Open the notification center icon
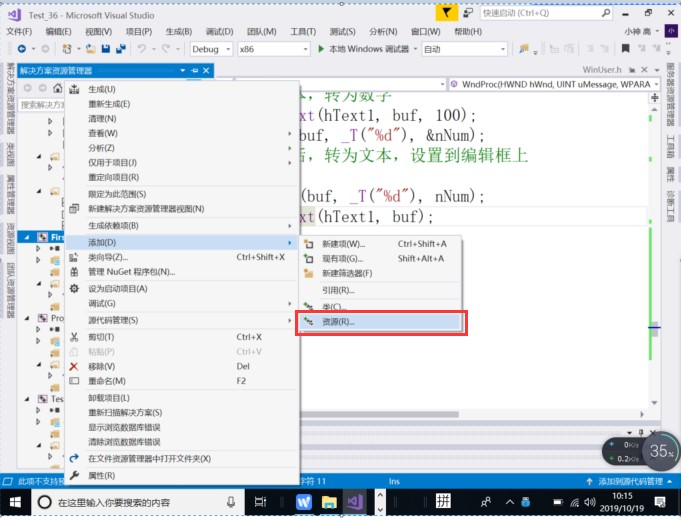 tap(660, 503)
